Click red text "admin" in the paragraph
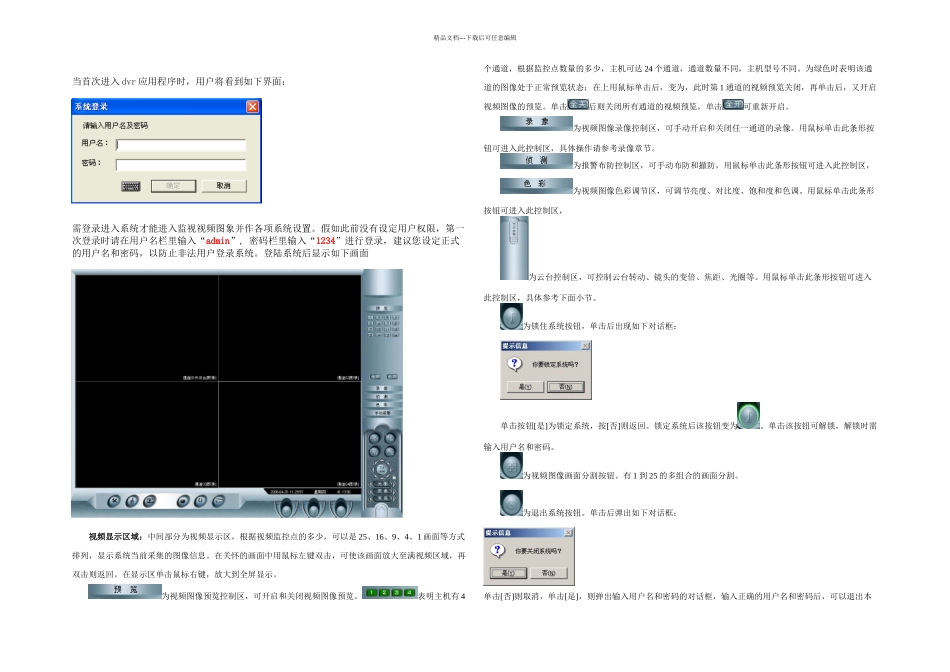The width and height of the screenshot is (950, 672). click(218, 241)
